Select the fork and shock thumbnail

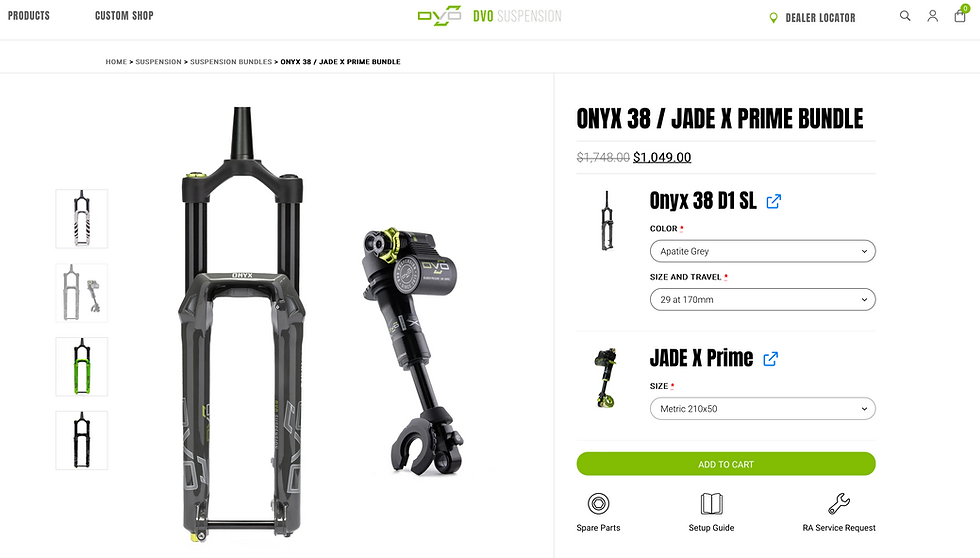(82, 293)
